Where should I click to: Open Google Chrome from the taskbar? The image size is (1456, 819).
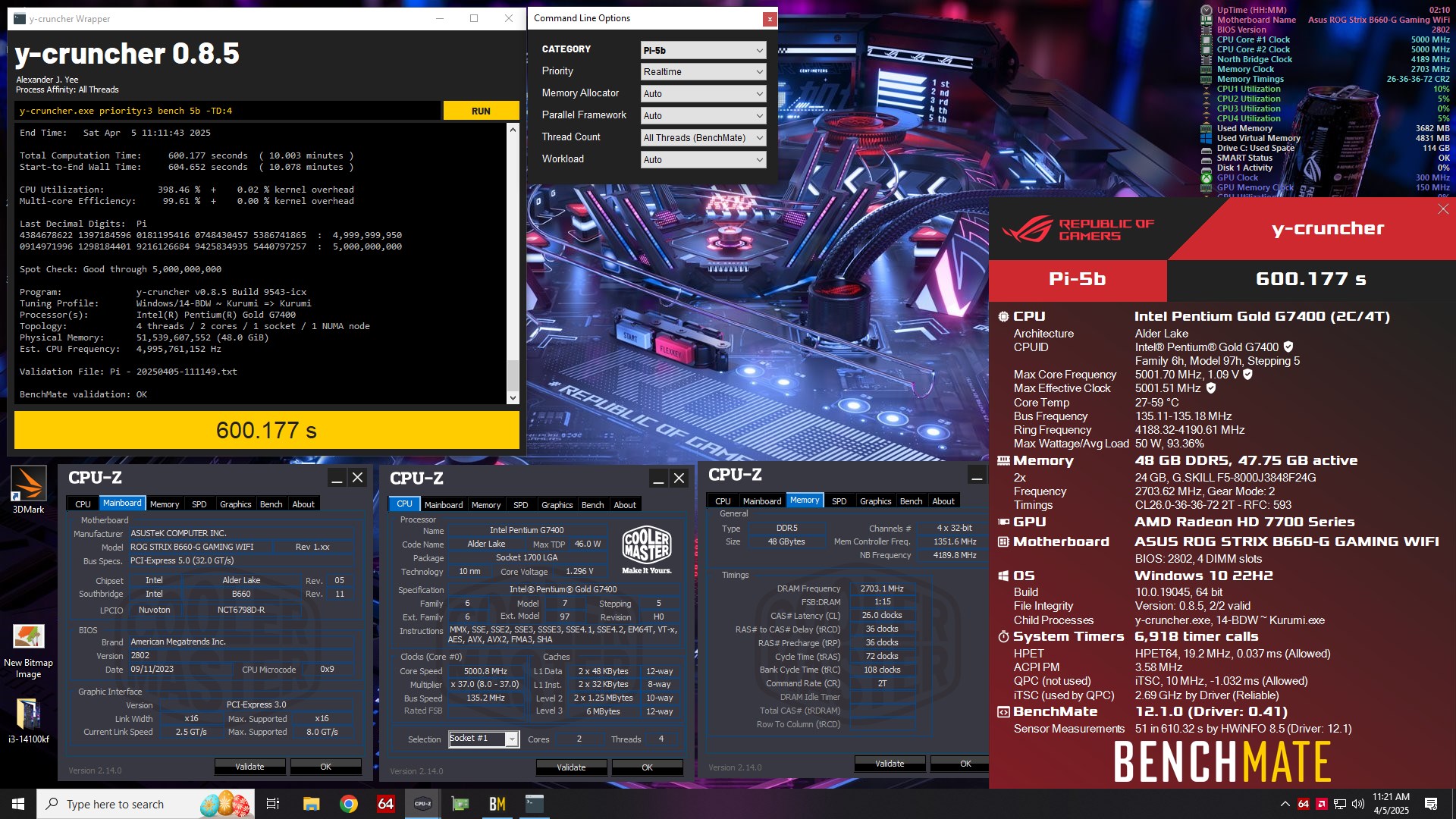pyautogui.click(x=349, y=804)
